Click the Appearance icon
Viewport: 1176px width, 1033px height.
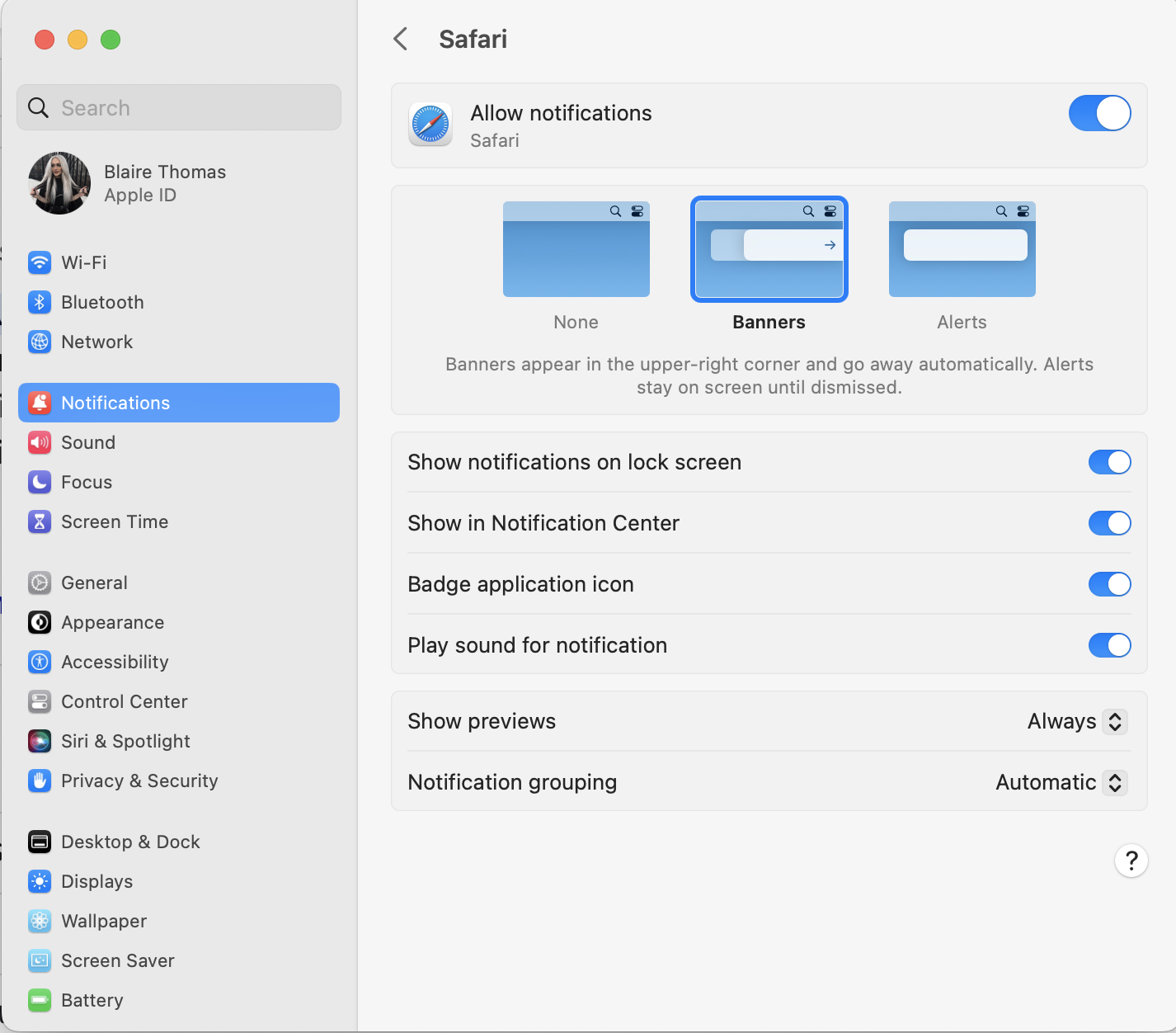(40, 622)
